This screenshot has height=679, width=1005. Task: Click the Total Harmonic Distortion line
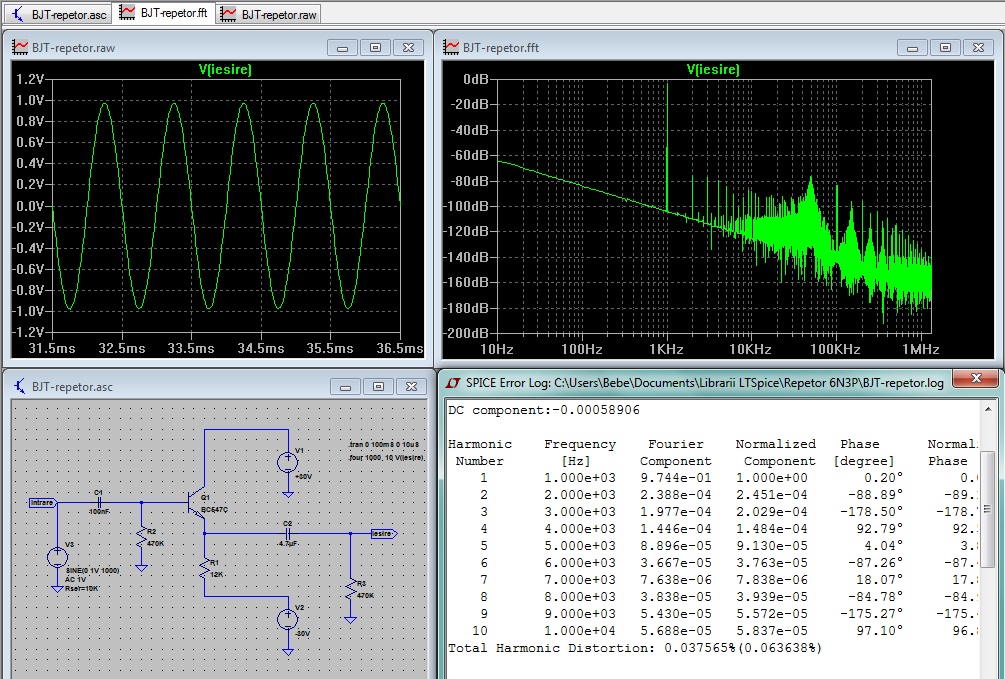click(635, 648)
